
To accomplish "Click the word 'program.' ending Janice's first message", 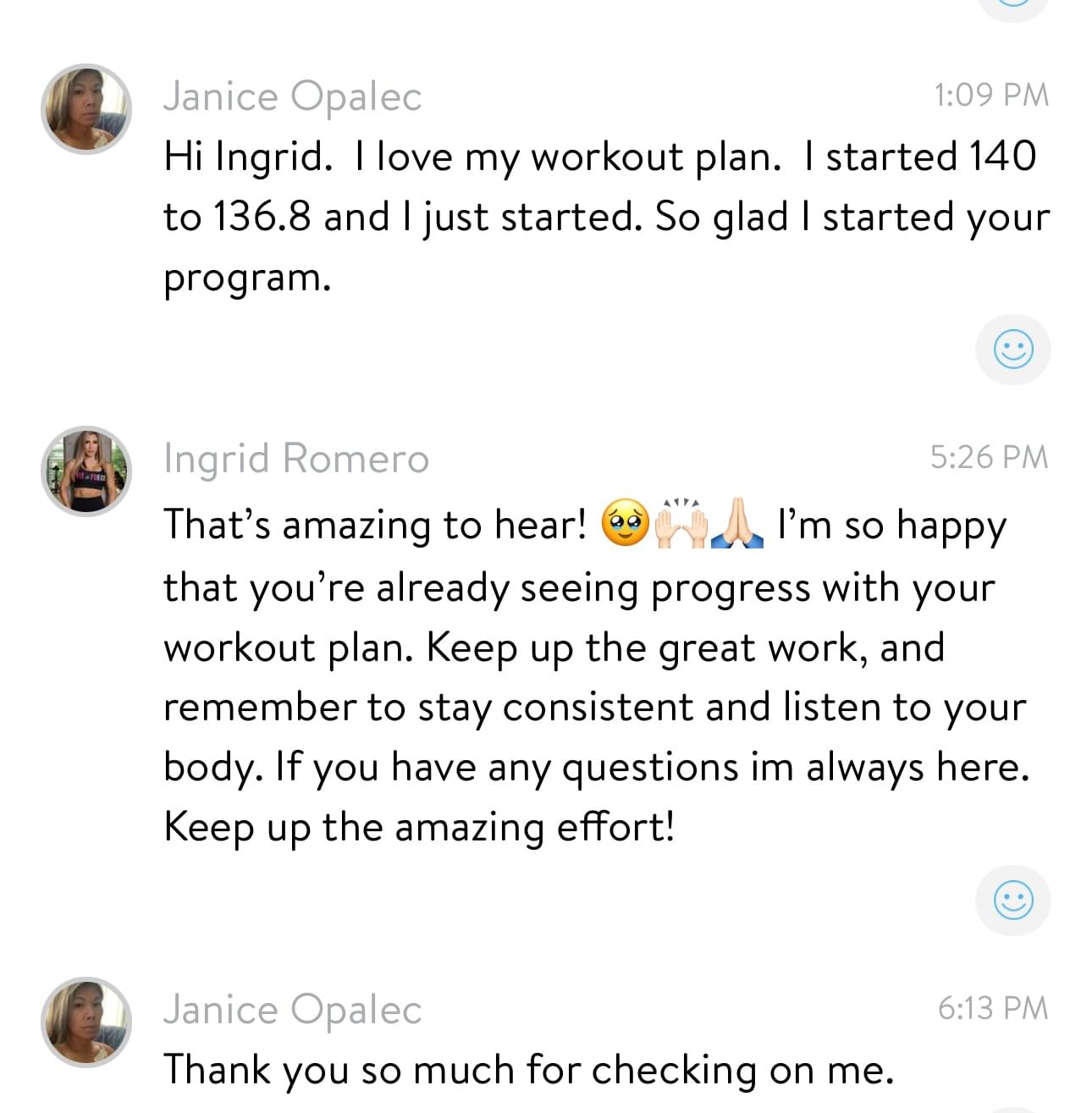I will 247,278.
